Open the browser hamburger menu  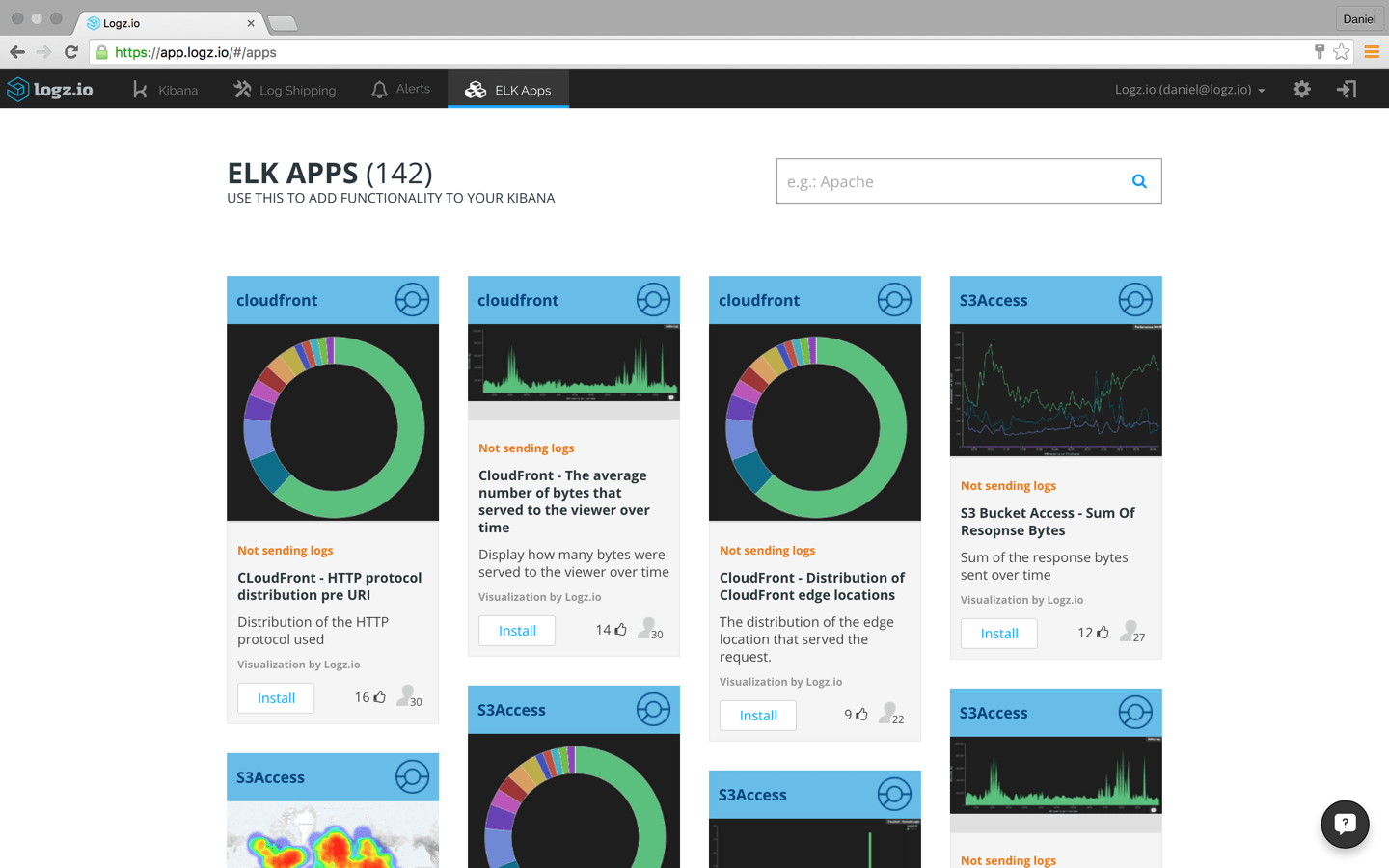1372,52
